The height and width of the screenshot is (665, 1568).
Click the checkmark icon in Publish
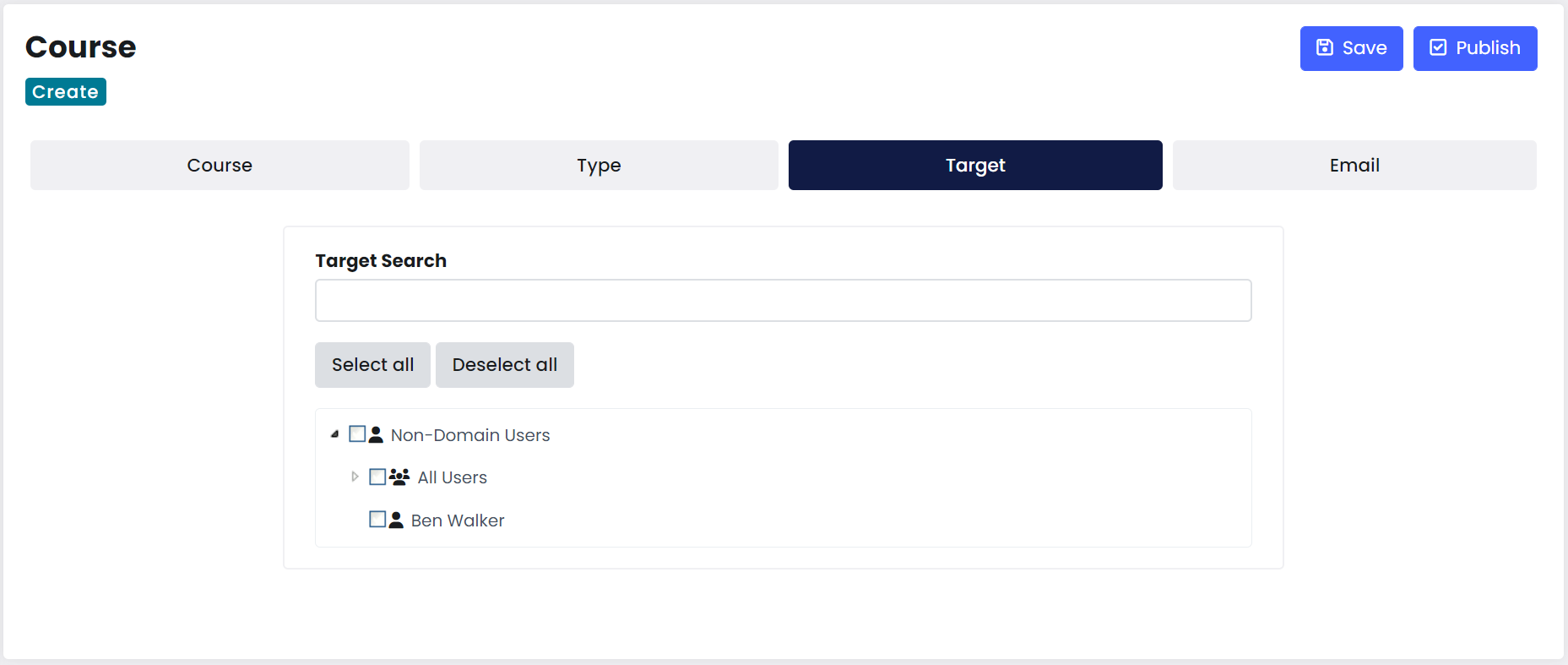[x=1438, y=47]
